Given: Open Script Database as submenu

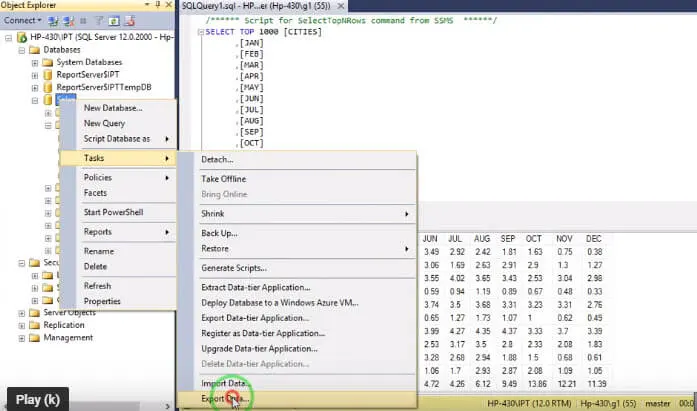Looking at the screenshot, I should click(118, 139).
